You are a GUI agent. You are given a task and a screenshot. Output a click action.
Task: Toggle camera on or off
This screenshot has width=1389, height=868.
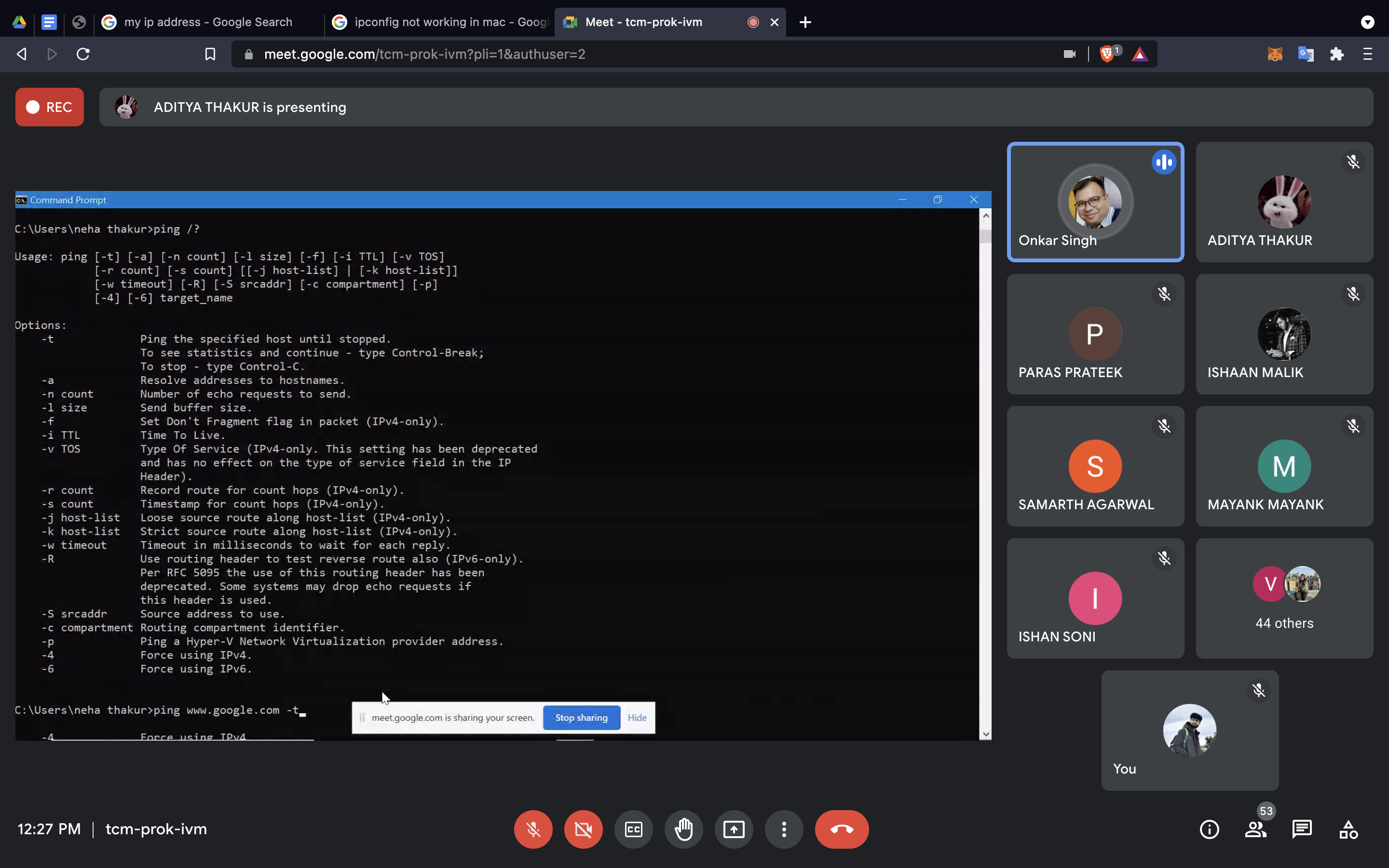tap(583, 829)
